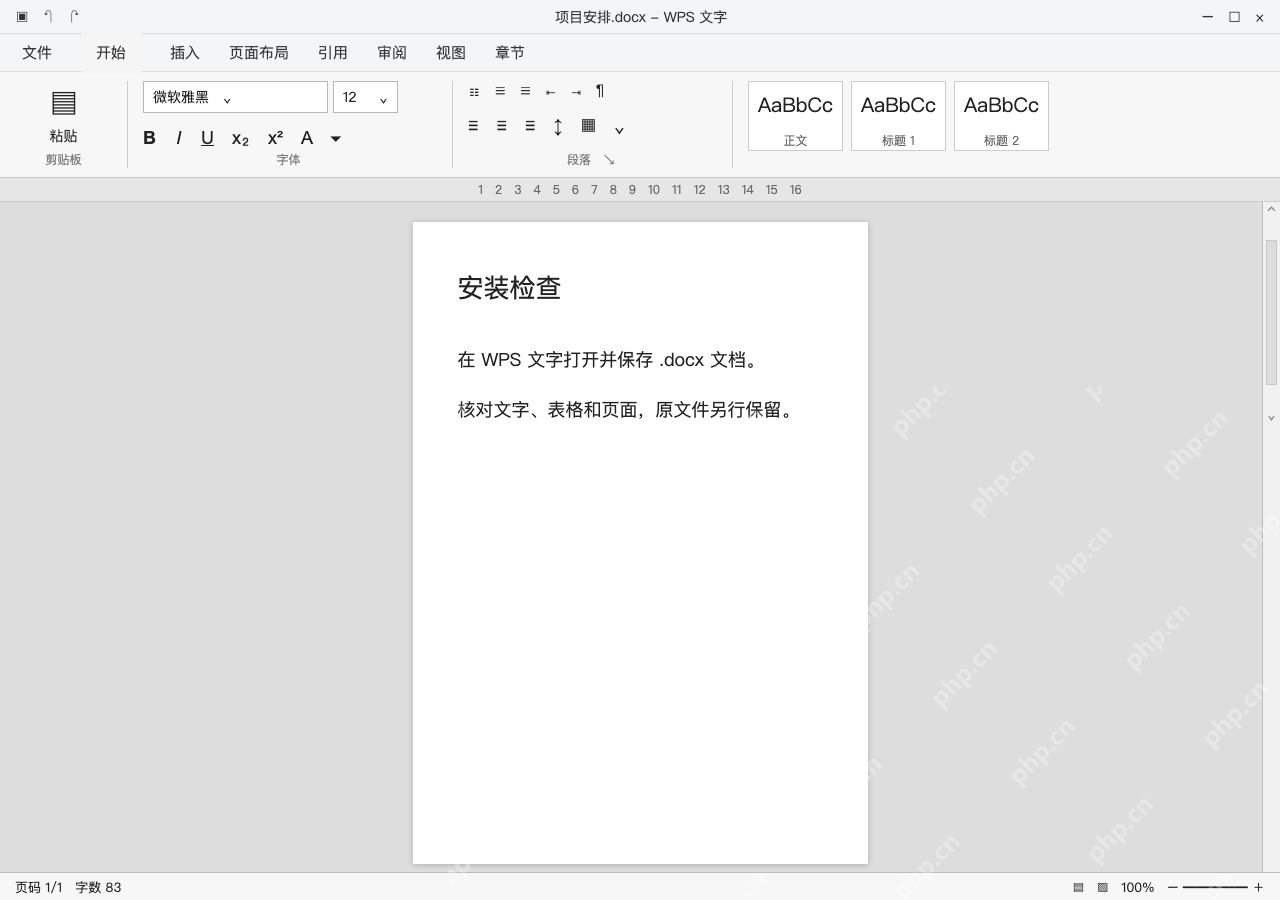Increase the paragraph indent

[576, 92]
